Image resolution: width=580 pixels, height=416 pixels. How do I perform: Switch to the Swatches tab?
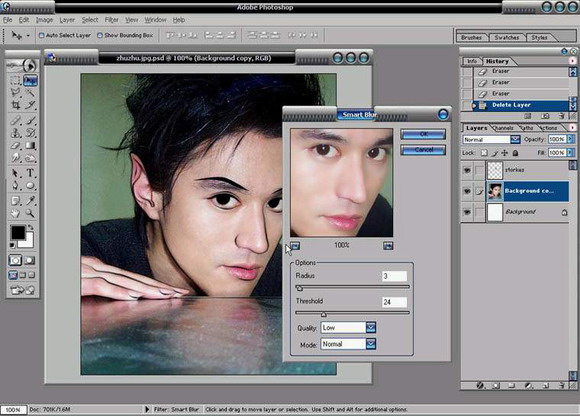(x=507, y=37)
